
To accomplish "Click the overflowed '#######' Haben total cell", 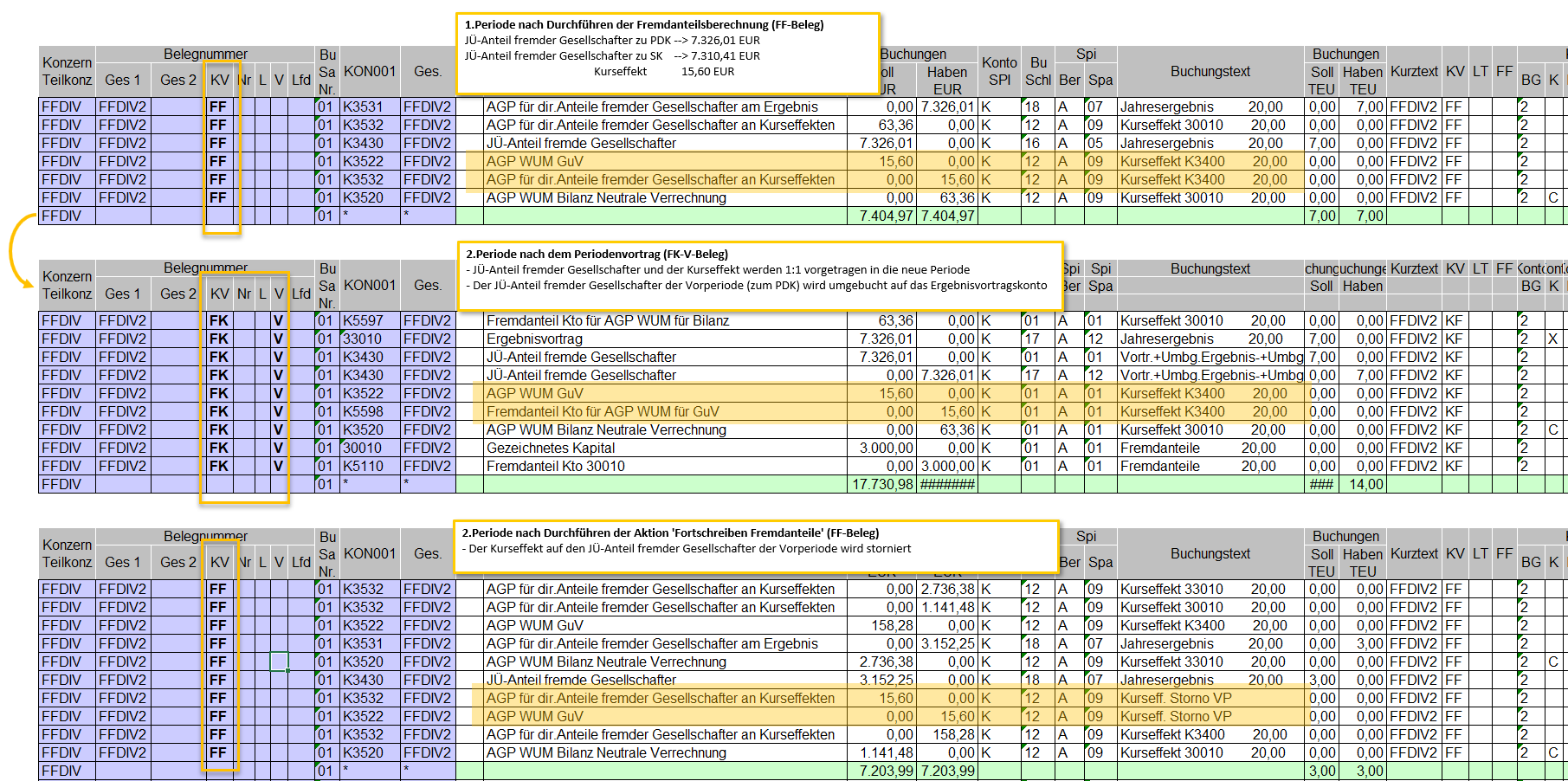I will (947, 484).
